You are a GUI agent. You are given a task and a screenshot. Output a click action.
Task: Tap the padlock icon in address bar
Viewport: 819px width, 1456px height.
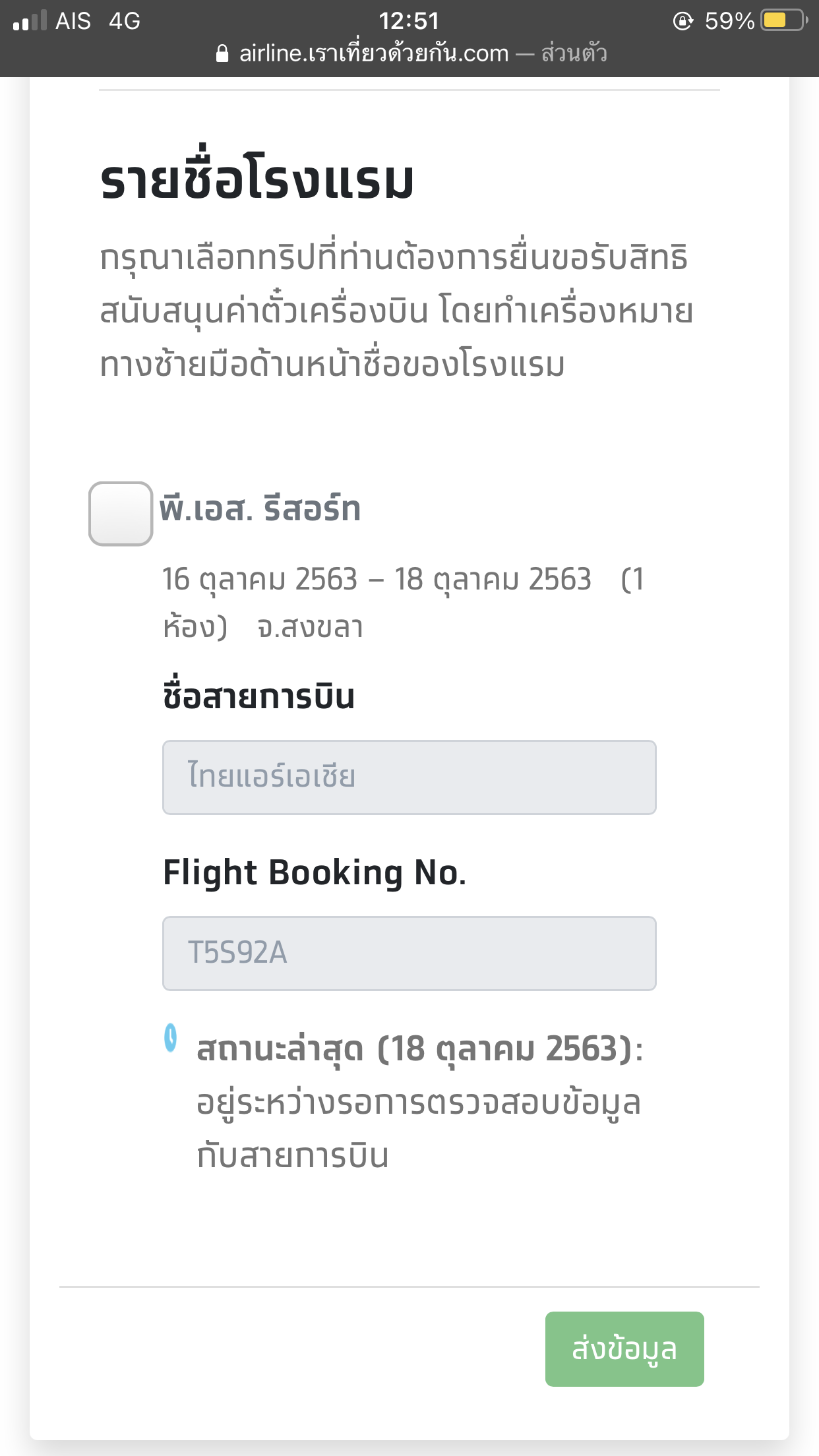[x=223, y=53]
